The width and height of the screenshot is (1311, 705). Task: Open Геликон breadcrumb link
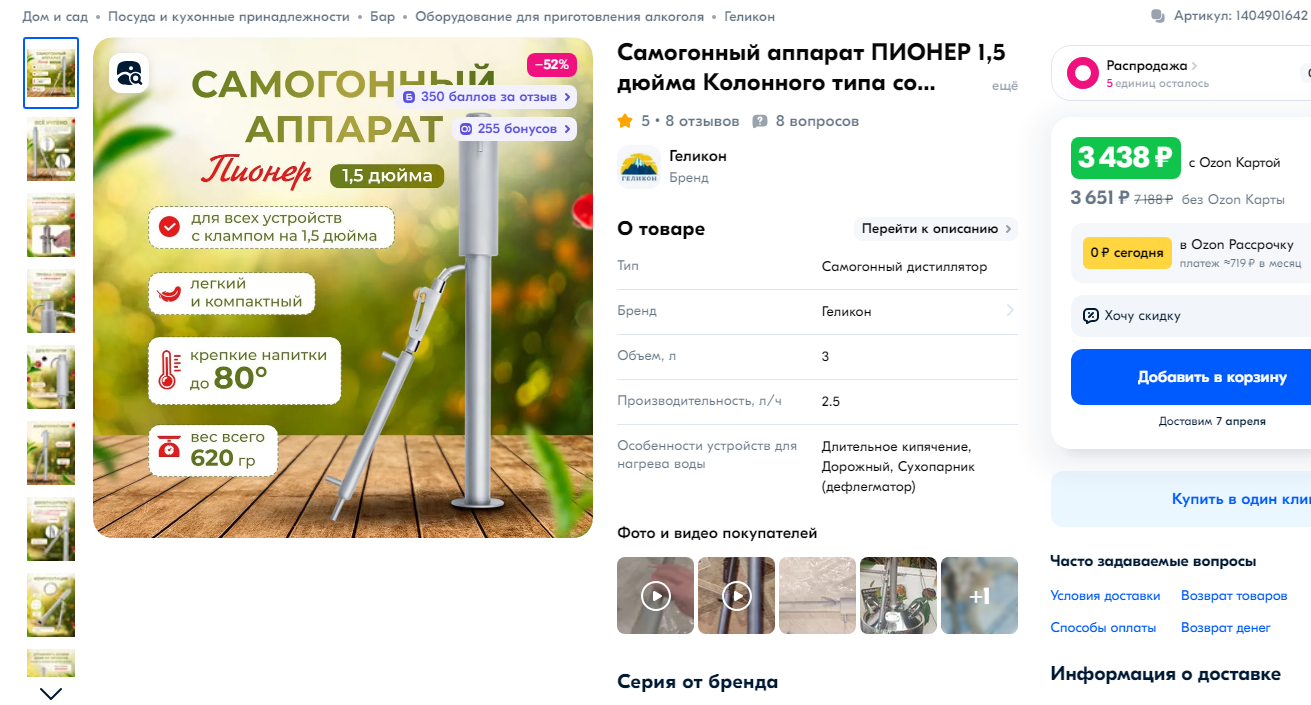click(x=749, y=17)
